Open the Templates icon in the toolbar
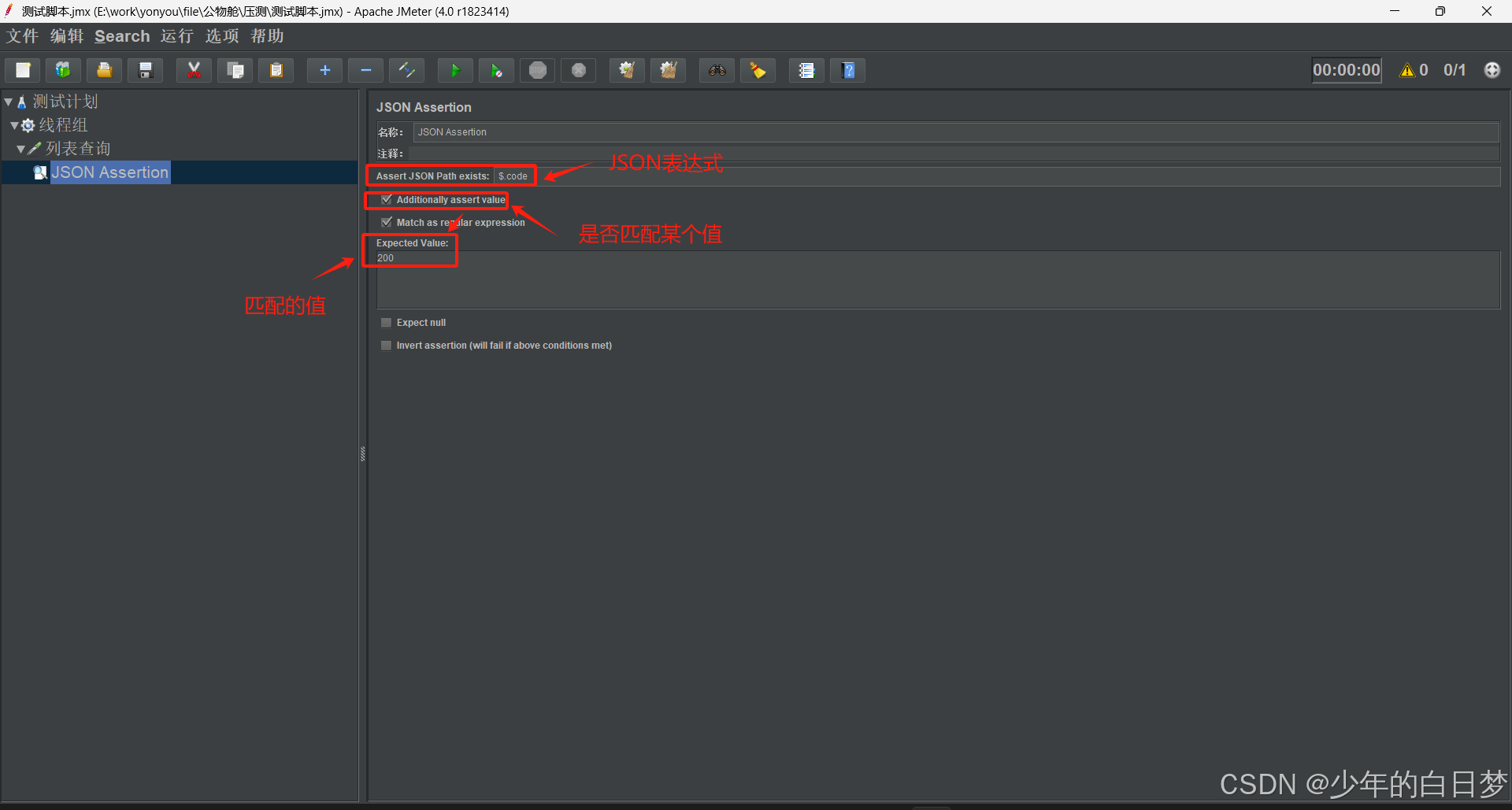This screenshot has width=1512, height=810. (x=63, y=70)
